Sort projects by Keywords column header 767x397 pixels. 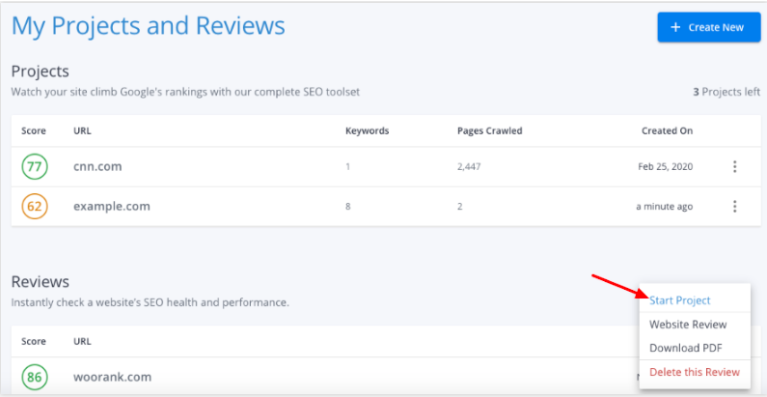coord(367,131)
